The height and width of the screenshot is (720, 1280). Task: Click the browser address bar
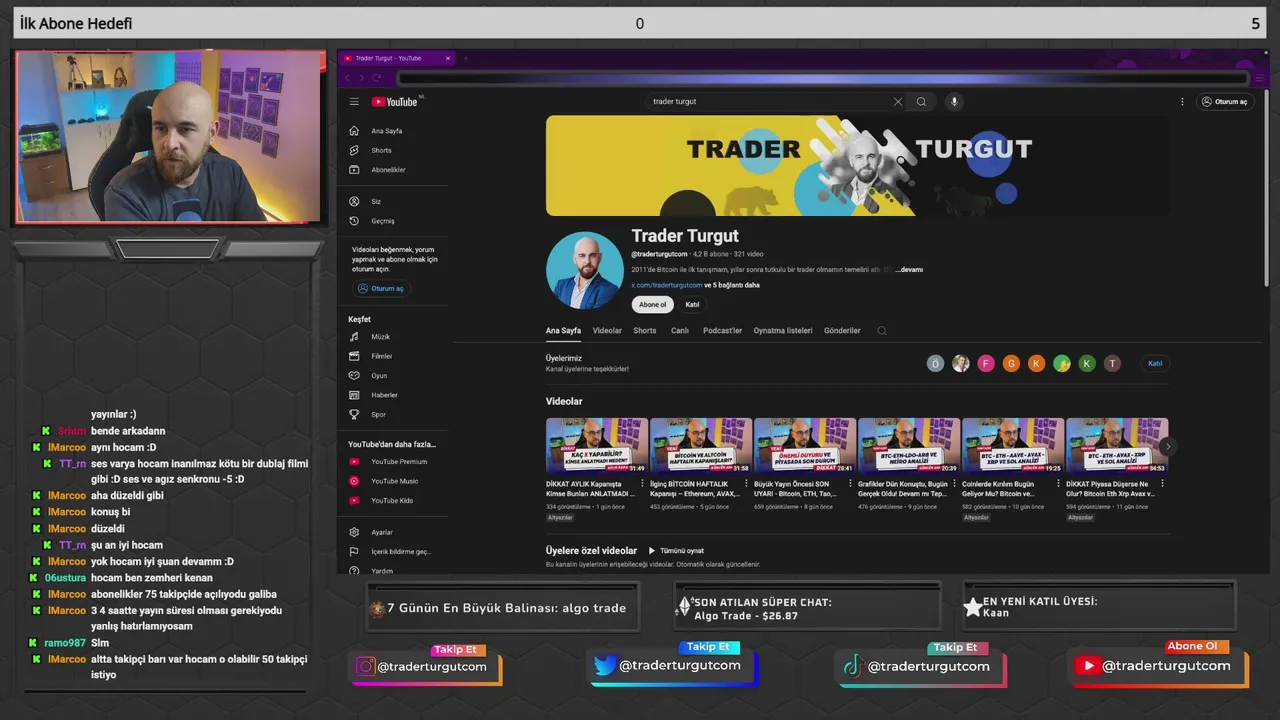pyautogui.click(x=822, y=78)
